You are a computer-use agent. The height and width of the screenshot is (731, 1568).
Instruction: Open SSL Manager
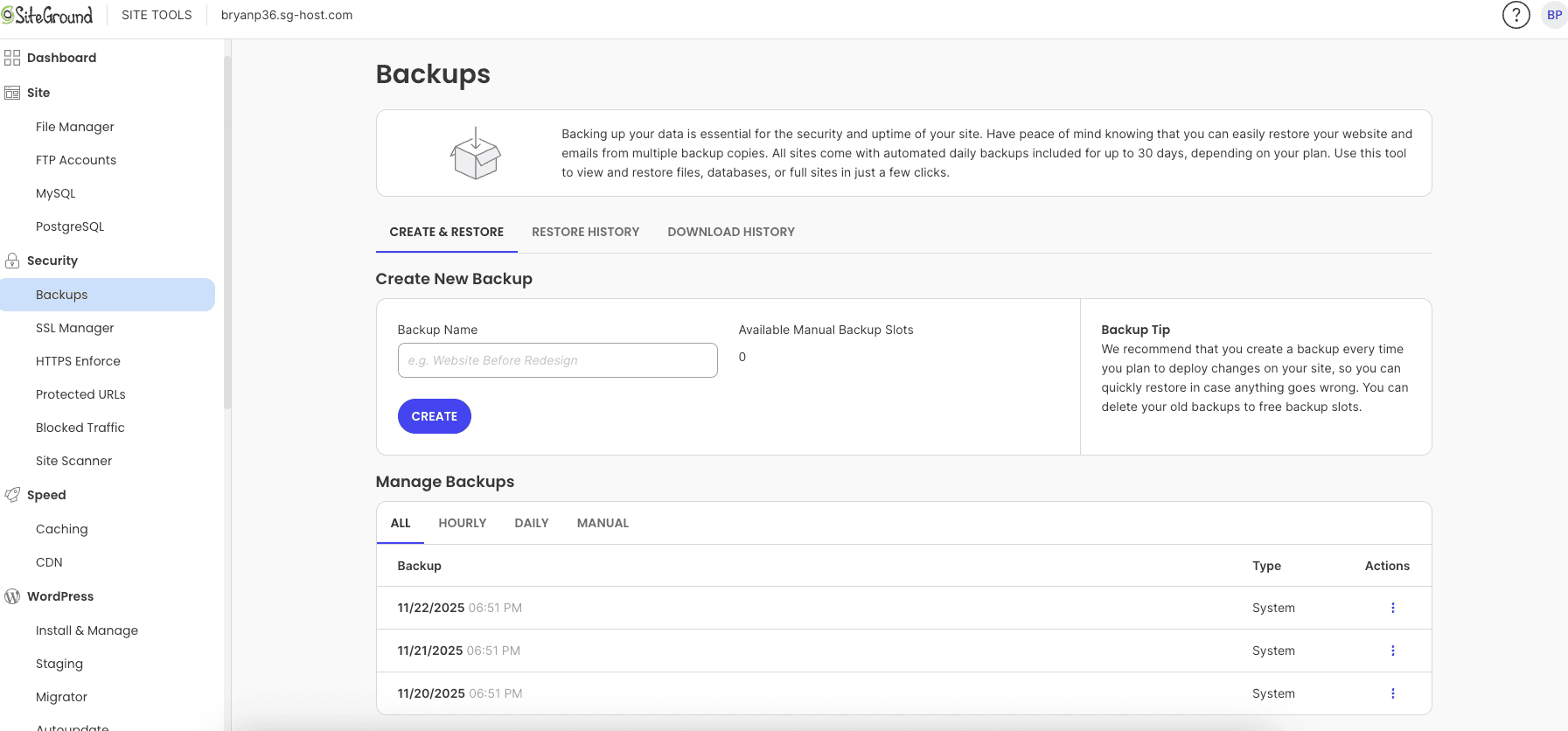(x=75, y=328)
